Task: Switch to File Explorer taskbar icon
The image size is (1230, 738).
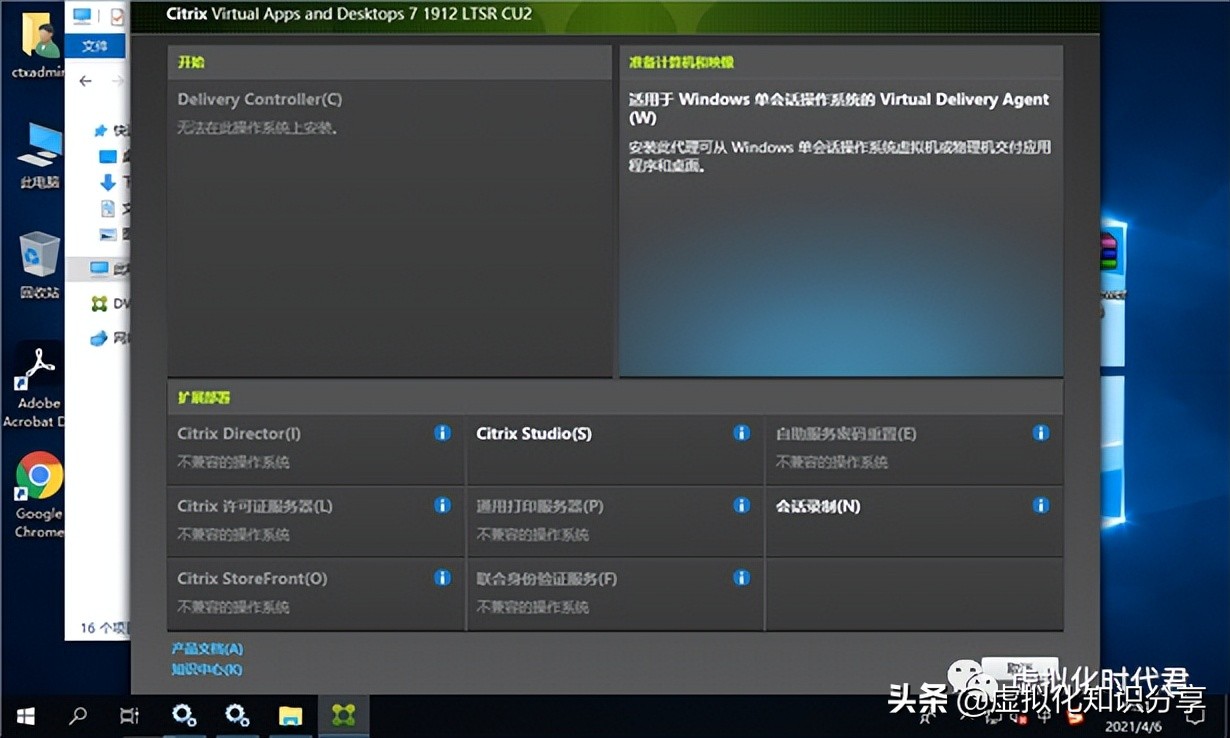Action: coord(290,716)
